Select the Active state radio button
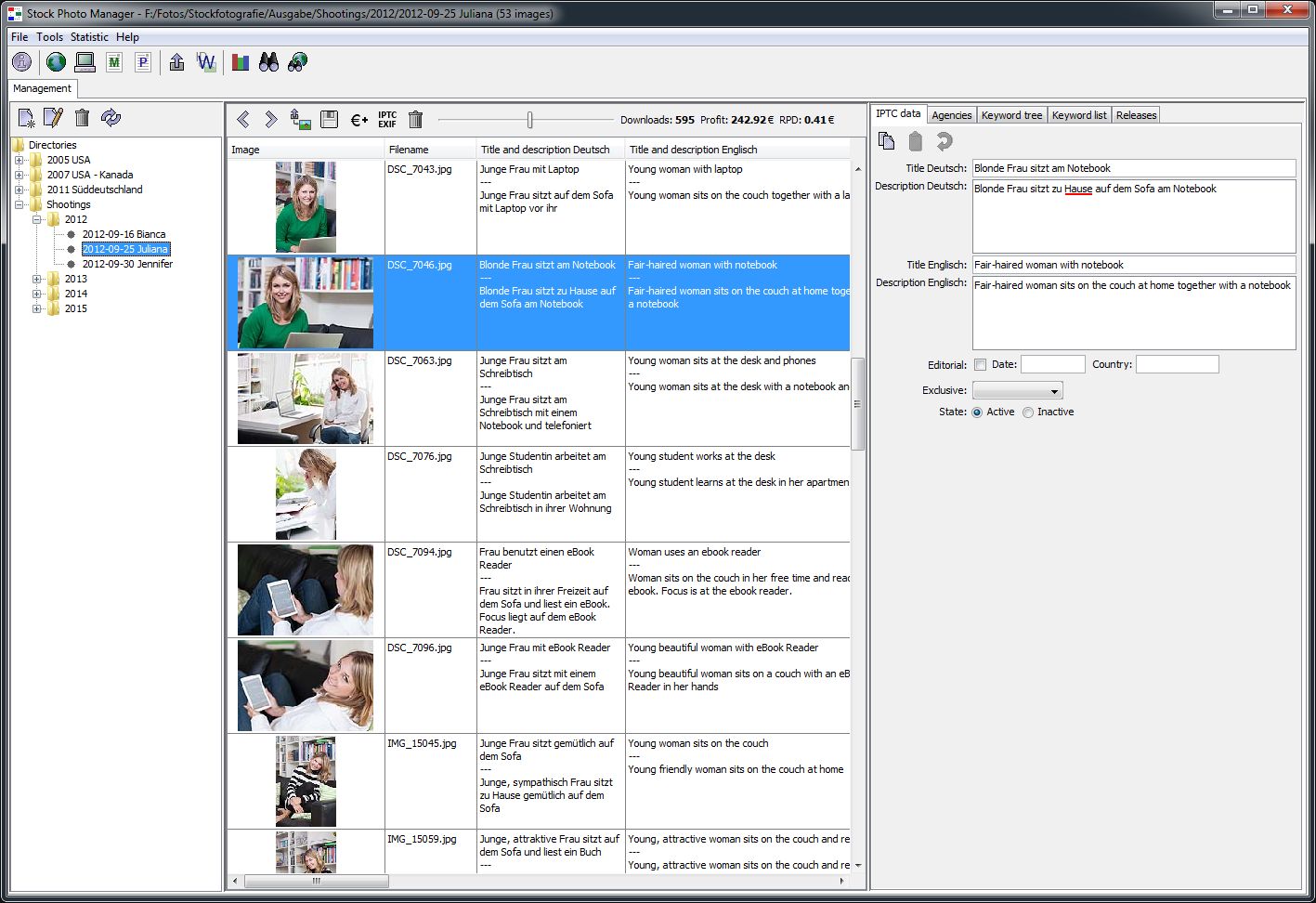The height and width of the screenshot is (903, 1316). (977, 412)
